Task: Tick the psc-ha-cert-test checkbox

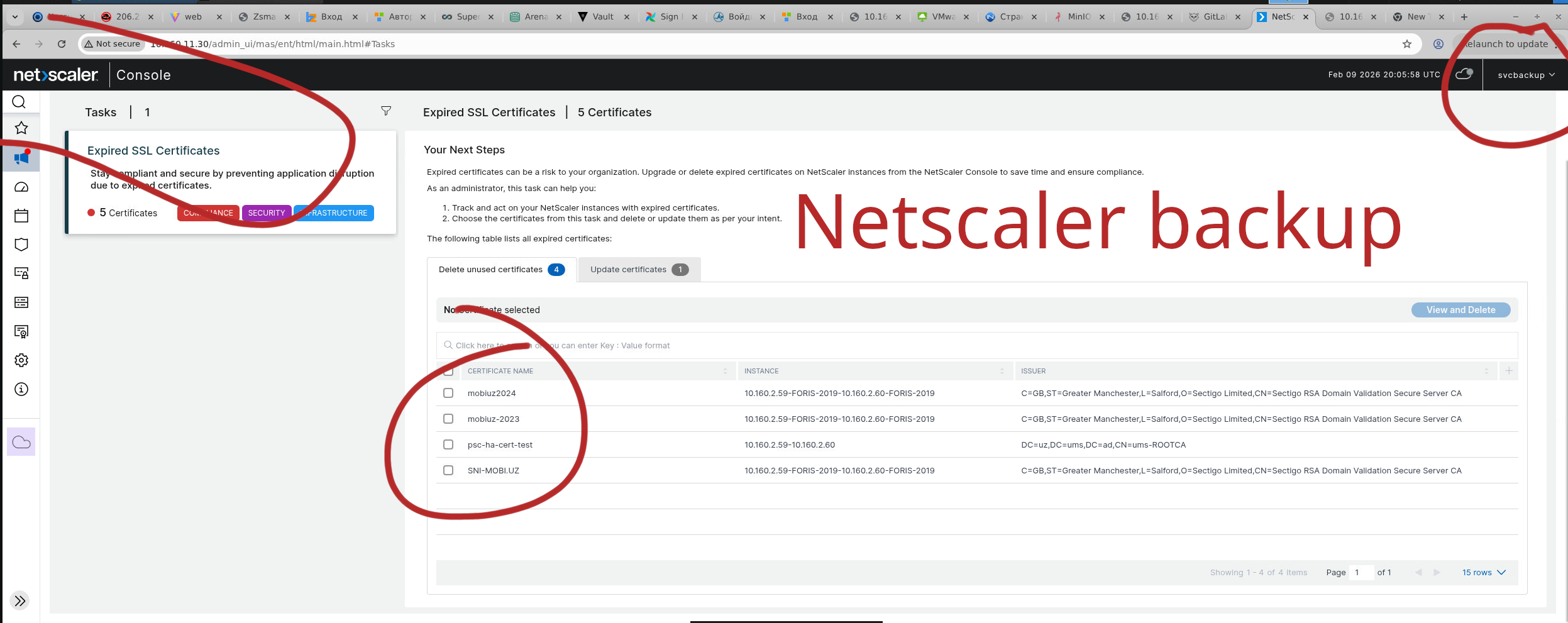Action: [x=448, y=444]
